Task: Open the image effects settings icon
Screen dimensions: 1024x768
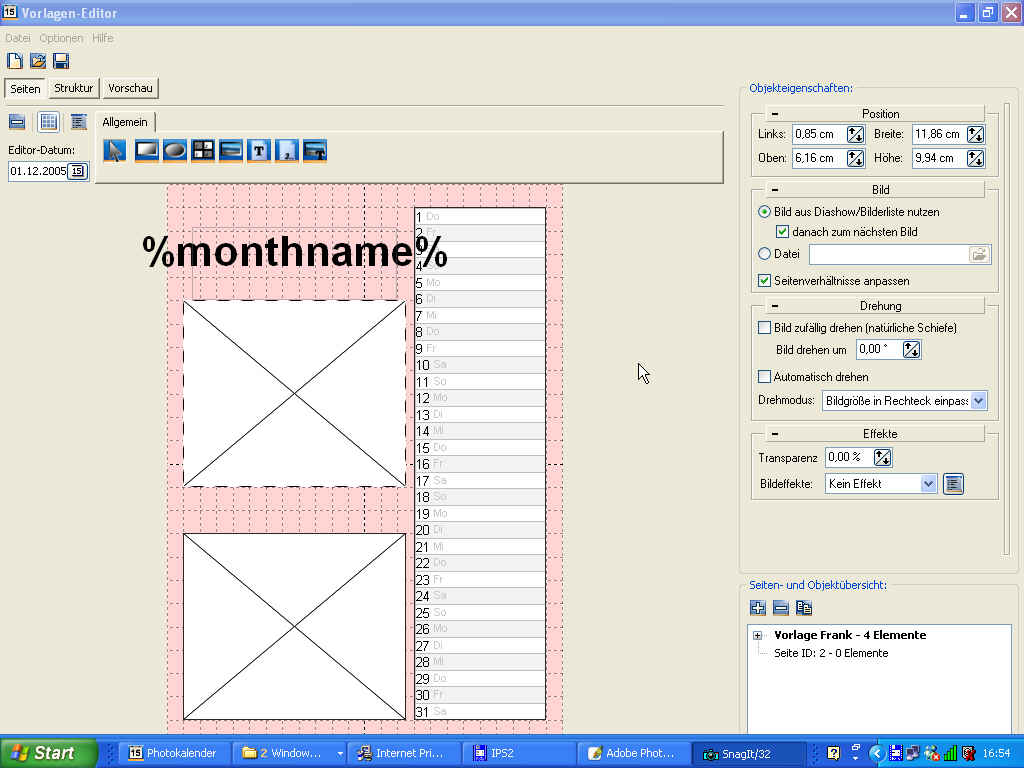Action: [x=953, y=484]
